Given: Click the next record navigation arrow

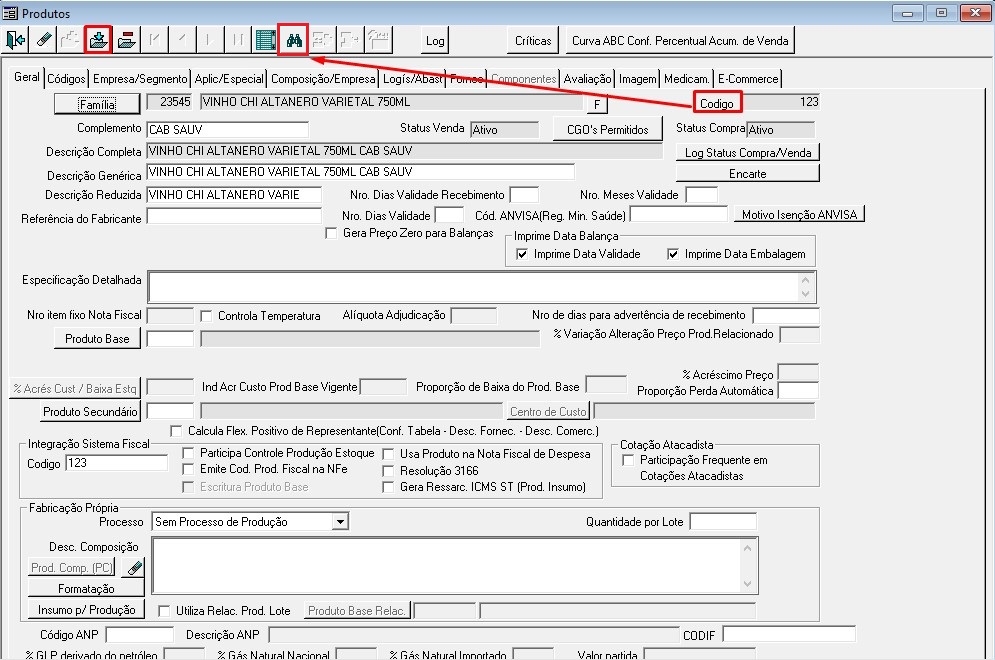Looking at the screenshot, I should click(210, 41).
